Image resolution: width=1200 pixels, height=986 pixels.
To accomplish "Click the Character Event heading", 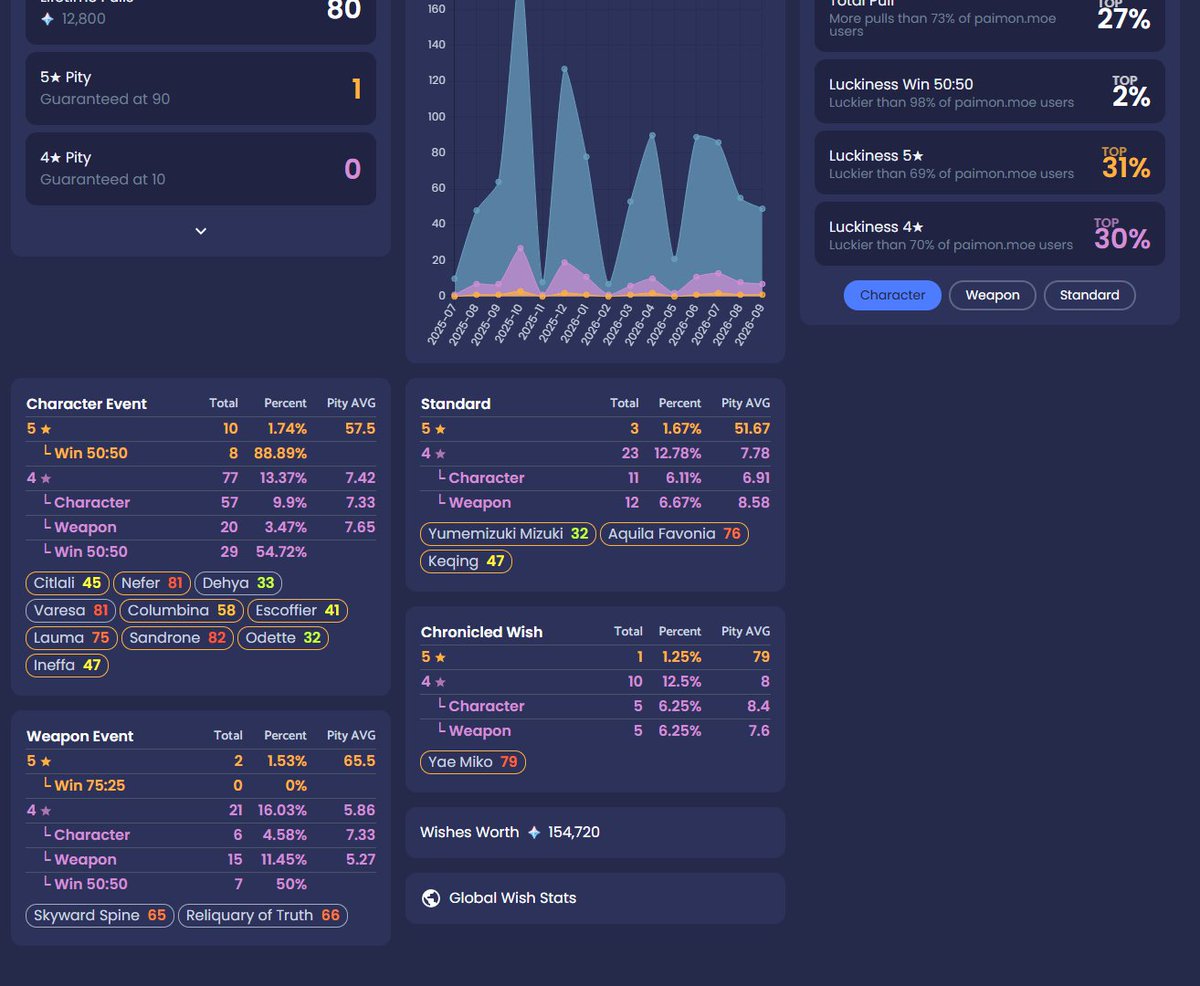I will click(86, 404).
